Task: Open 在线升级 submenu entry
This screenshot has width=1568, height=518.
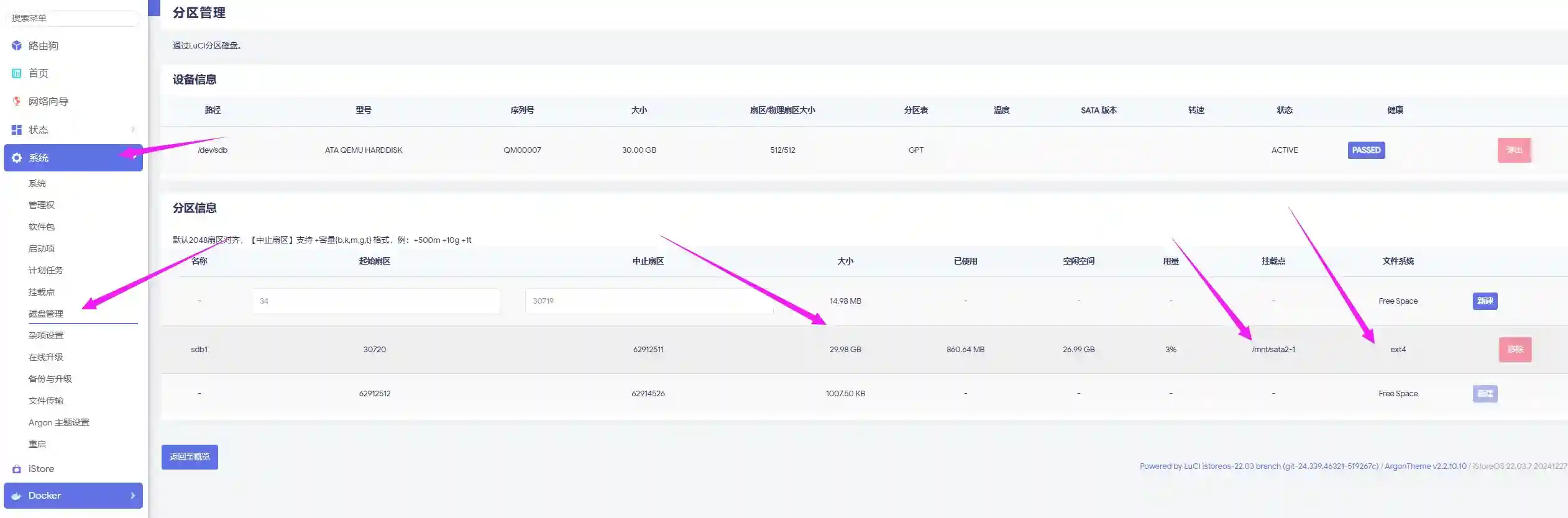Action: coord(46,357)
